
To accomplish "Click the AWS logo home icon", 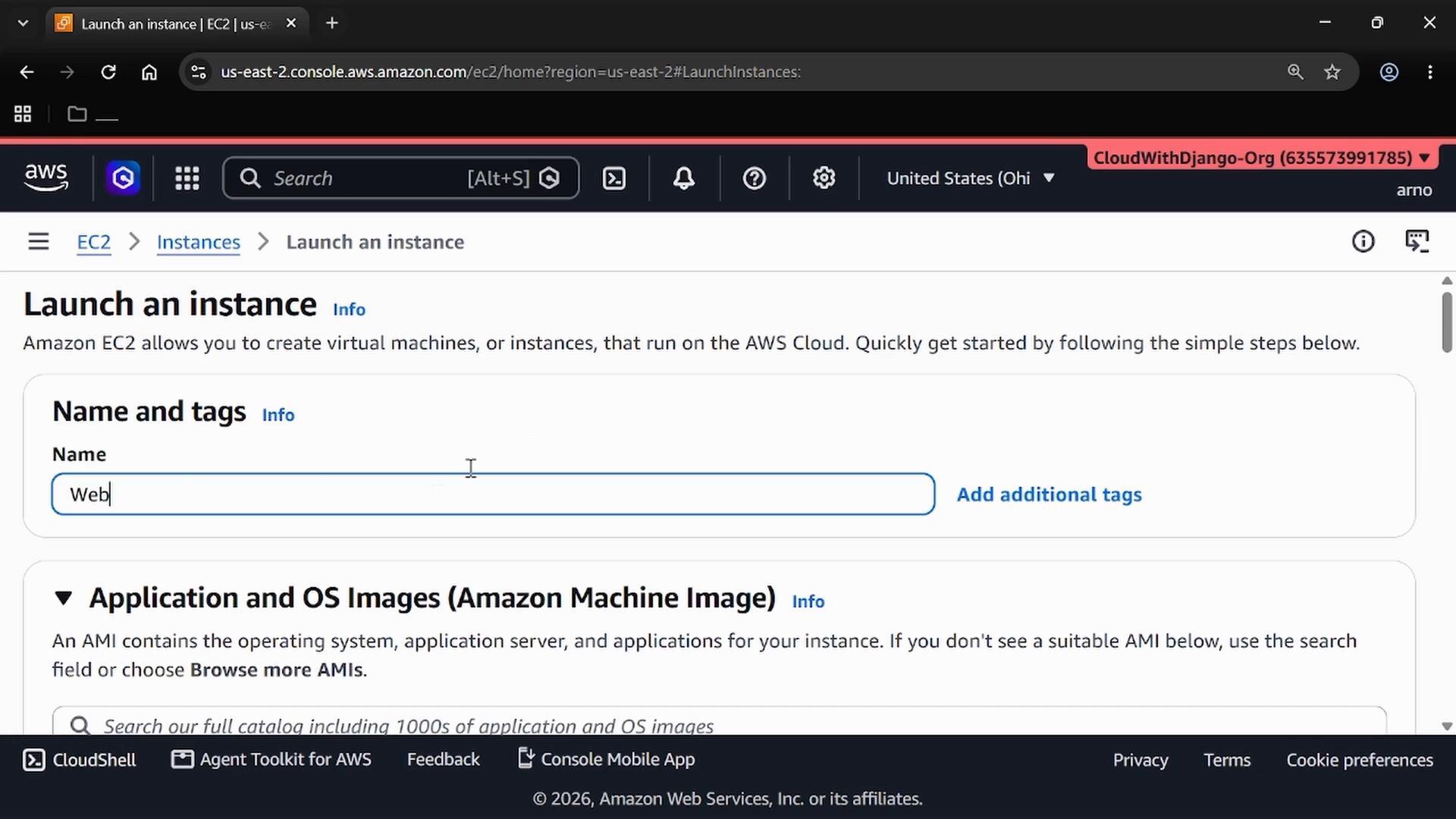I will click(x=46, y=177).
